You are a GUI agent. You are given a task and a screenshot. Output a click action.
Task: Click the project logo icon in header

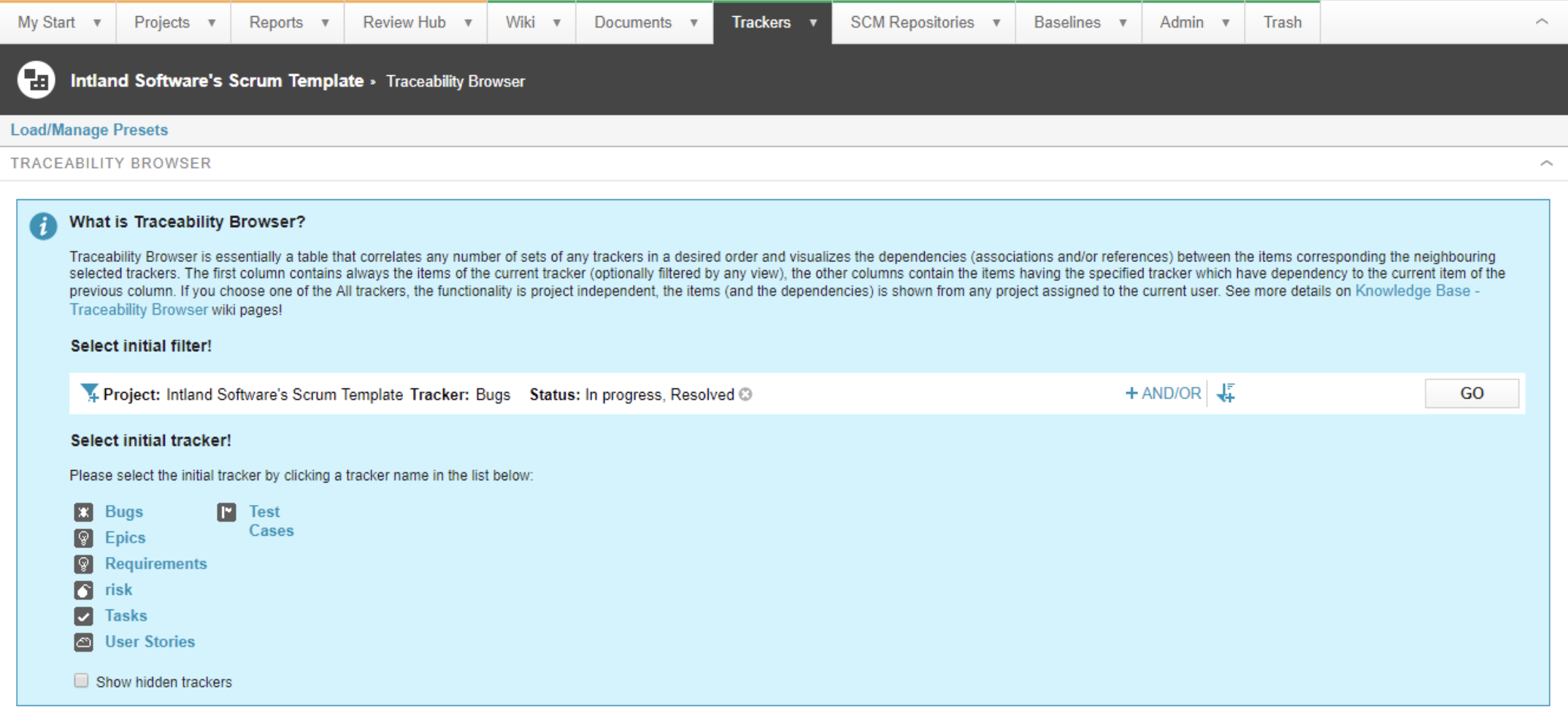pyautogui.click(x=36, y=80)
